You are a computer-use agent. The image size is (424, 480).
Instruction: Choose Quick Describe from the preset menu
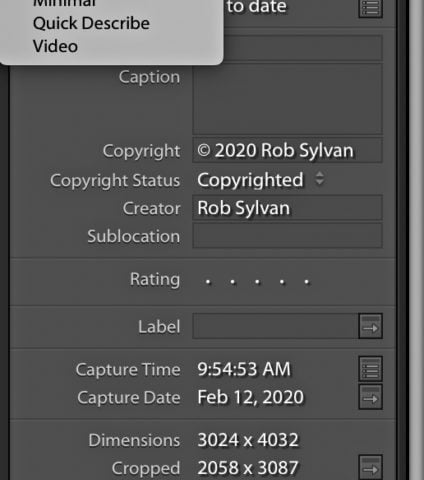[91, 23]
